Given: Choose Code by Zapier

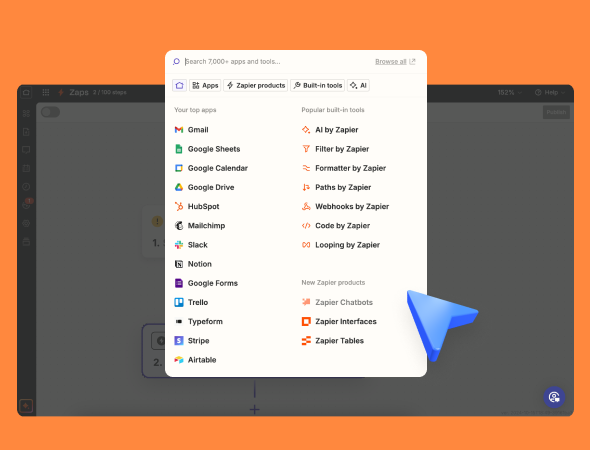Looking at the screenshot, I should [336, 226].
